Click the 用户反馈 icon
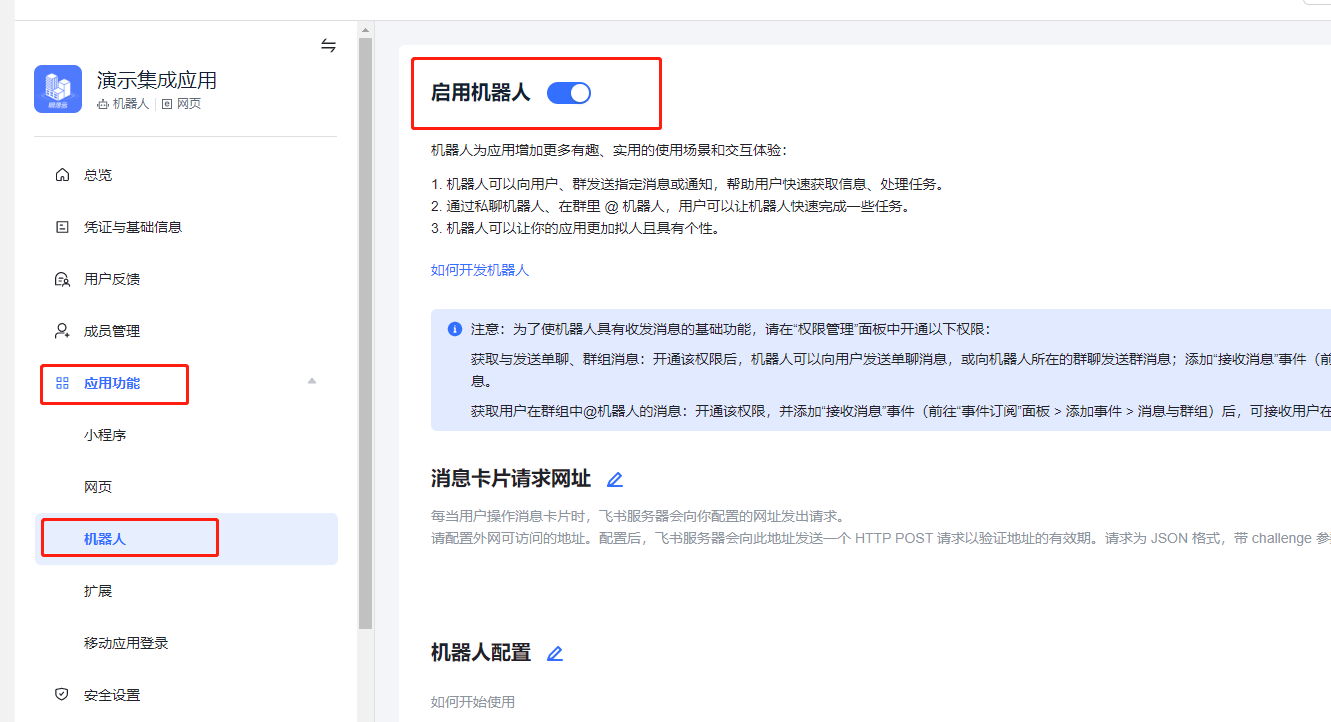Viewport: 1331px width, 722px height. pyautogui.click(x=62, y=279)
